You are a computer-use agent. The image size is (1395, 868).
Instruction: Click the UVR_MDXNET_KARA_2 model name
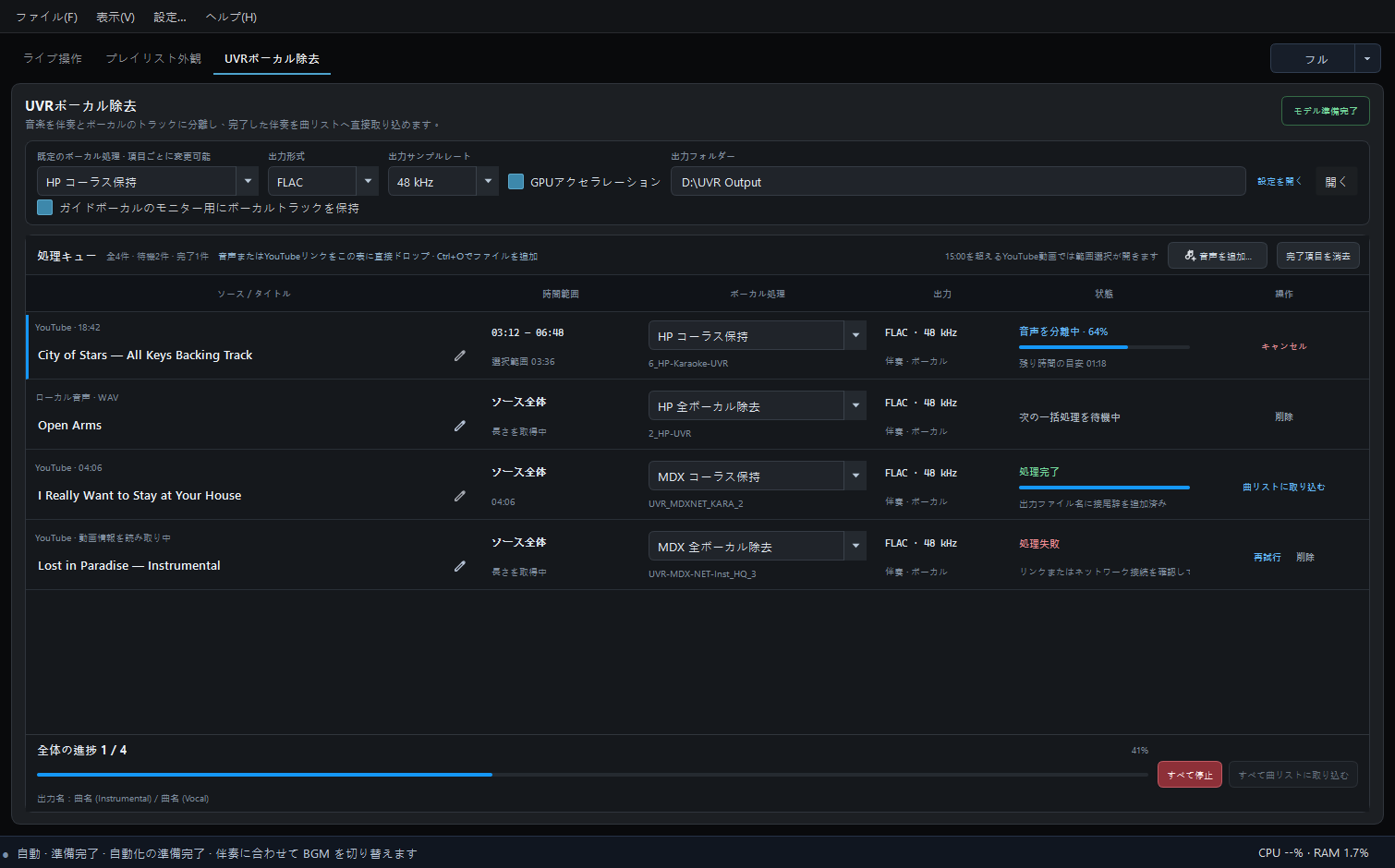click(696, 504)
